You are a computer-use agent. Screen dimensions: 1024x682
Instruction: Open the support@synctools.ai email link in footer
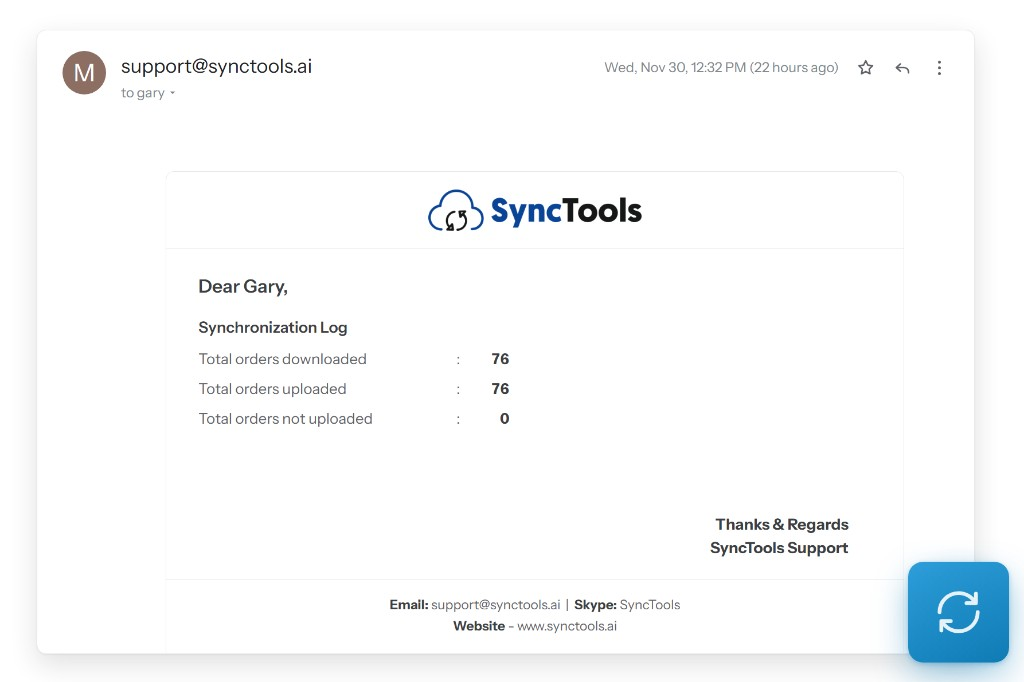point(496,605)
